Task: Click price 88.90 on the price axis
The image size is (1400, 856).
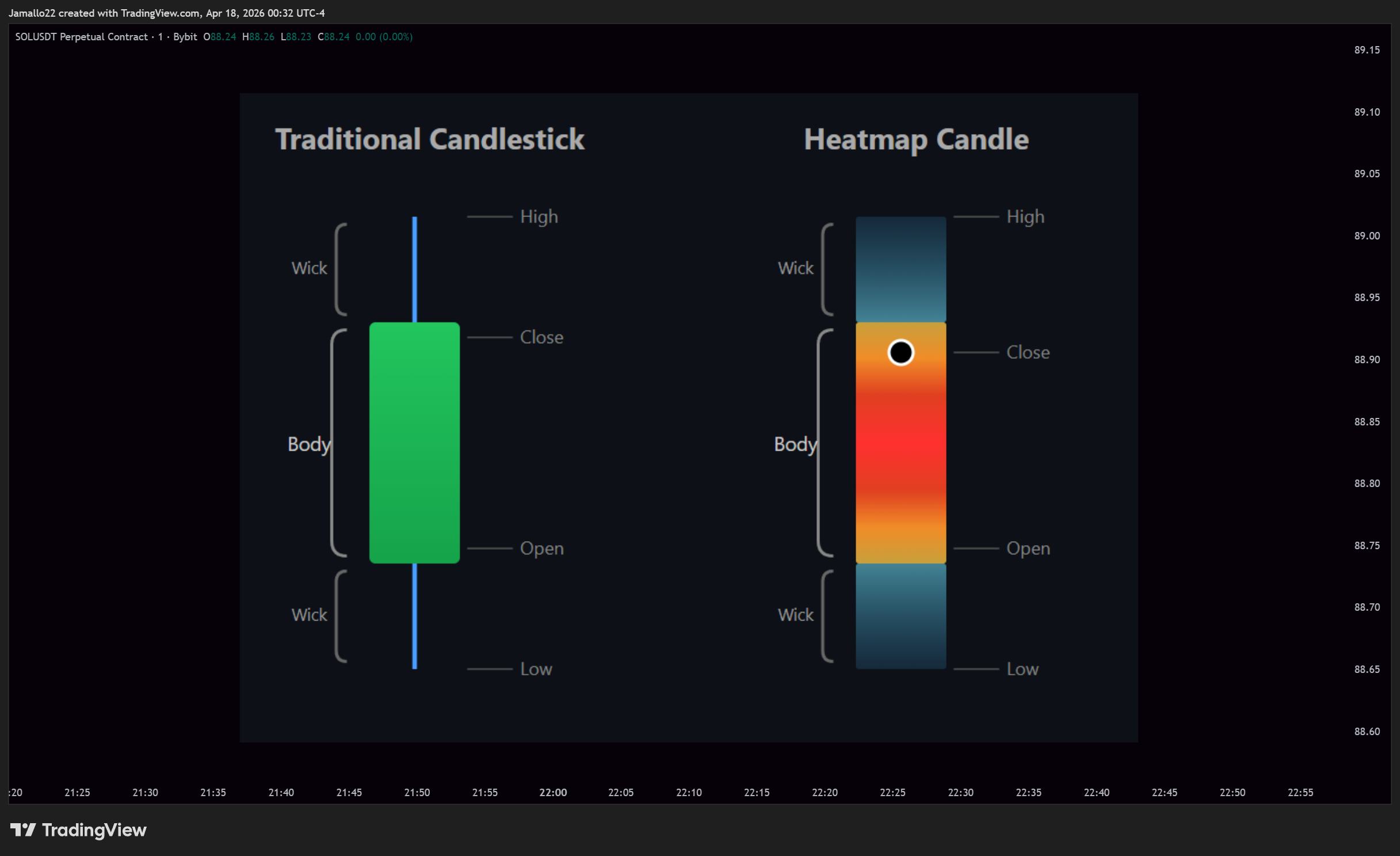Action: tap(1367, 360)
